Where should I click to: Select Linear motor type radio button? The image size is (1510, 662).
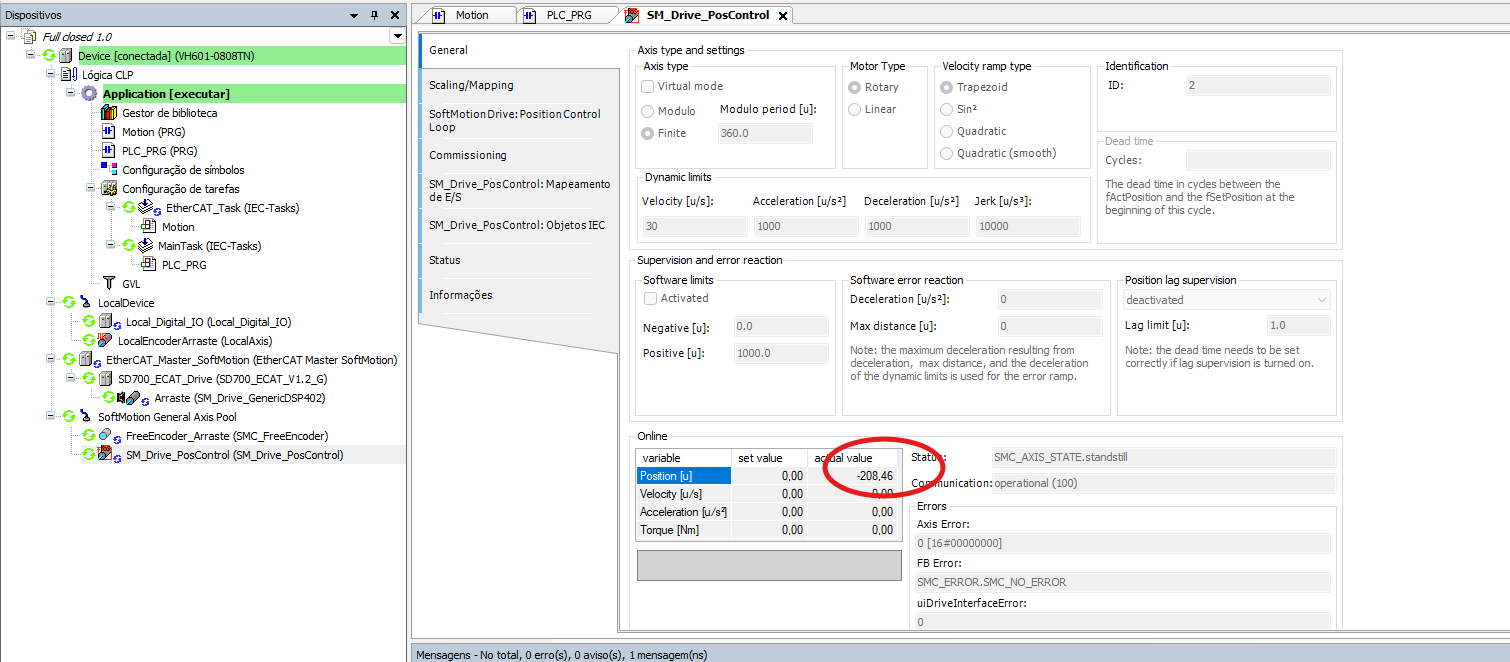(x=854, y=109)
